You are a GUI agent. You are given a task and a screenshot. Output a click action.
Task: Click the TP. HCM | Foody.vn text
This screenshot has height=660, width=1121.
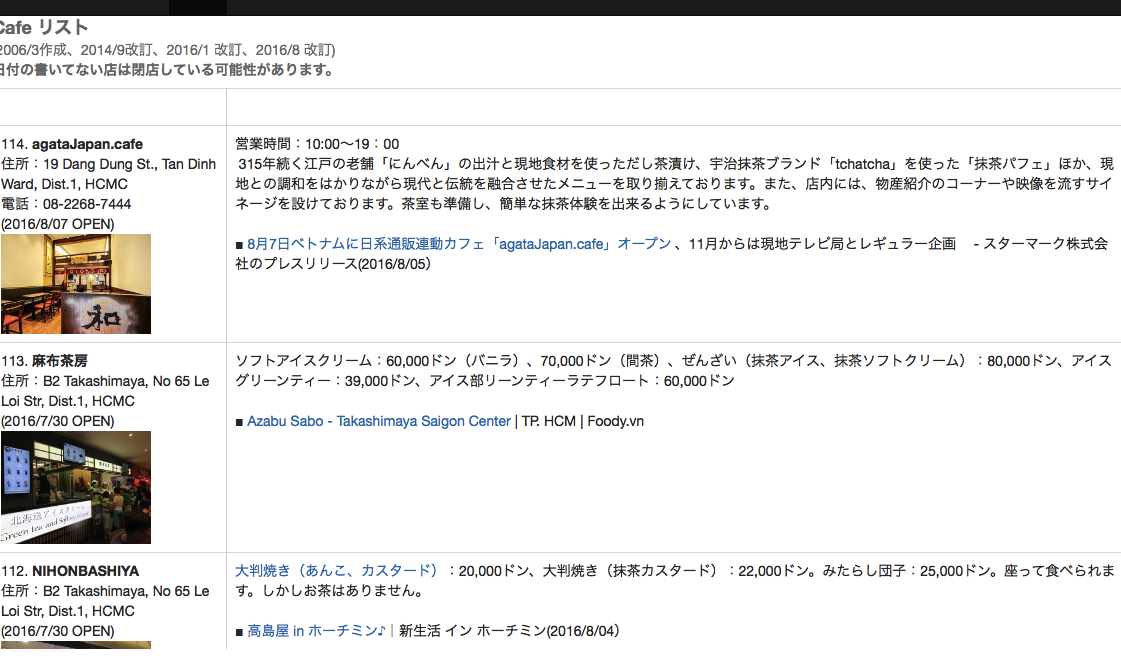[x=583, y=421]
